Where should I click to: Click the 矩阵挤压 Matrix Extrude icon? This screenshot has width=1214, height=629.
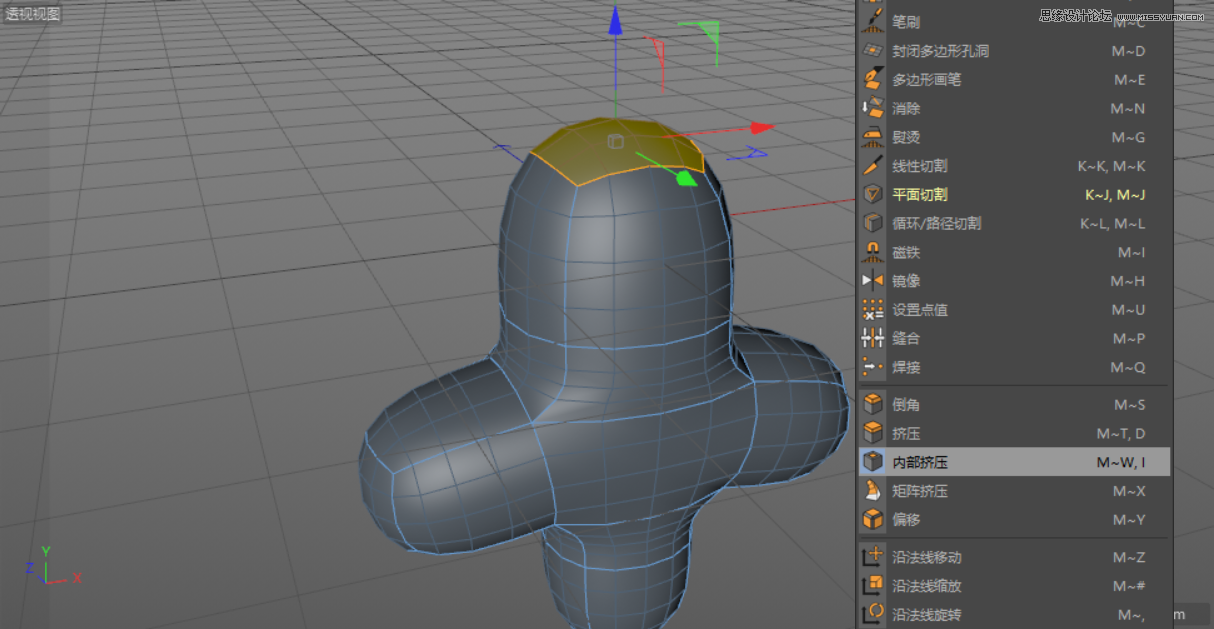pos(872,491)
